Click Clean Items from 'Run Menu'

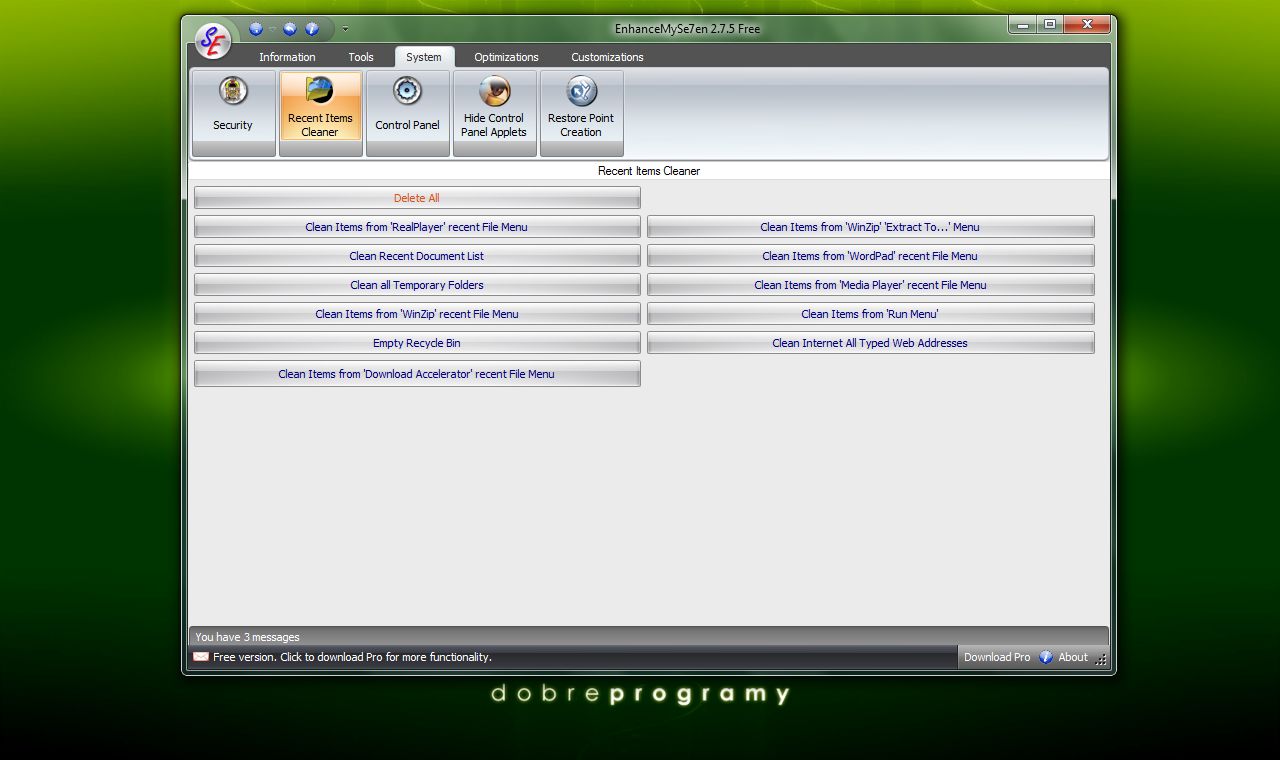870,314
